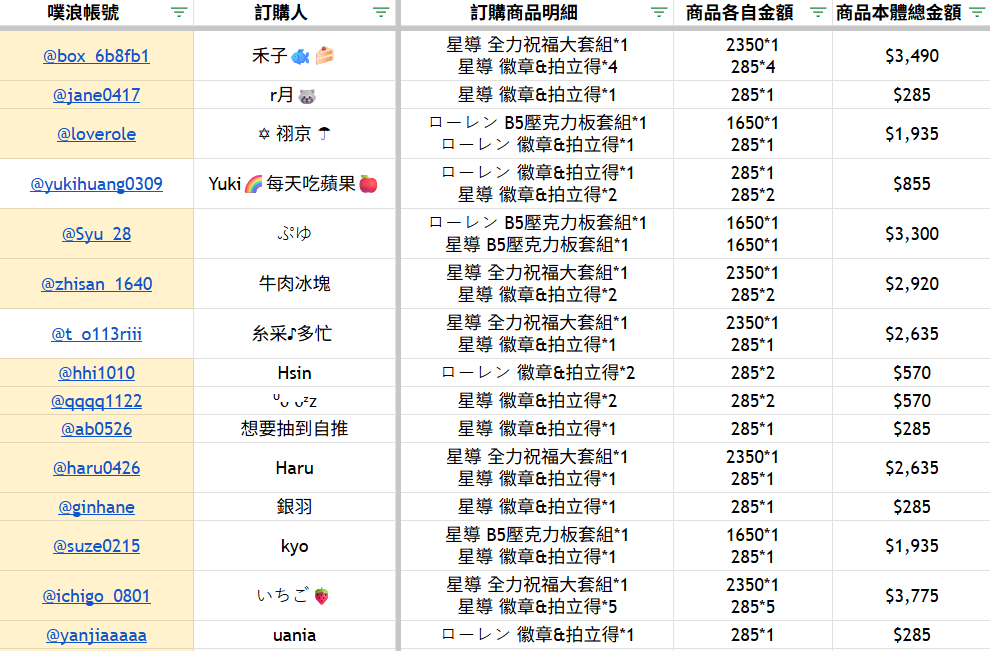Open the @ichigo_0801 account link
The width and height of the screenshot is (990, 651).
[x=96, y=596]
